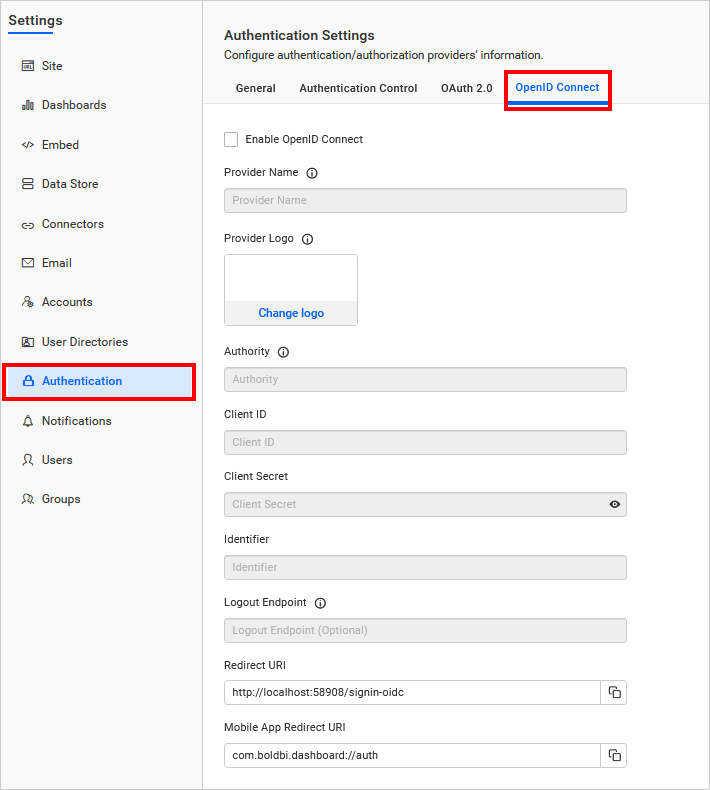Click the Authority input field
Viewport: 710px width, 790px height.
click(x=425, y=379)
